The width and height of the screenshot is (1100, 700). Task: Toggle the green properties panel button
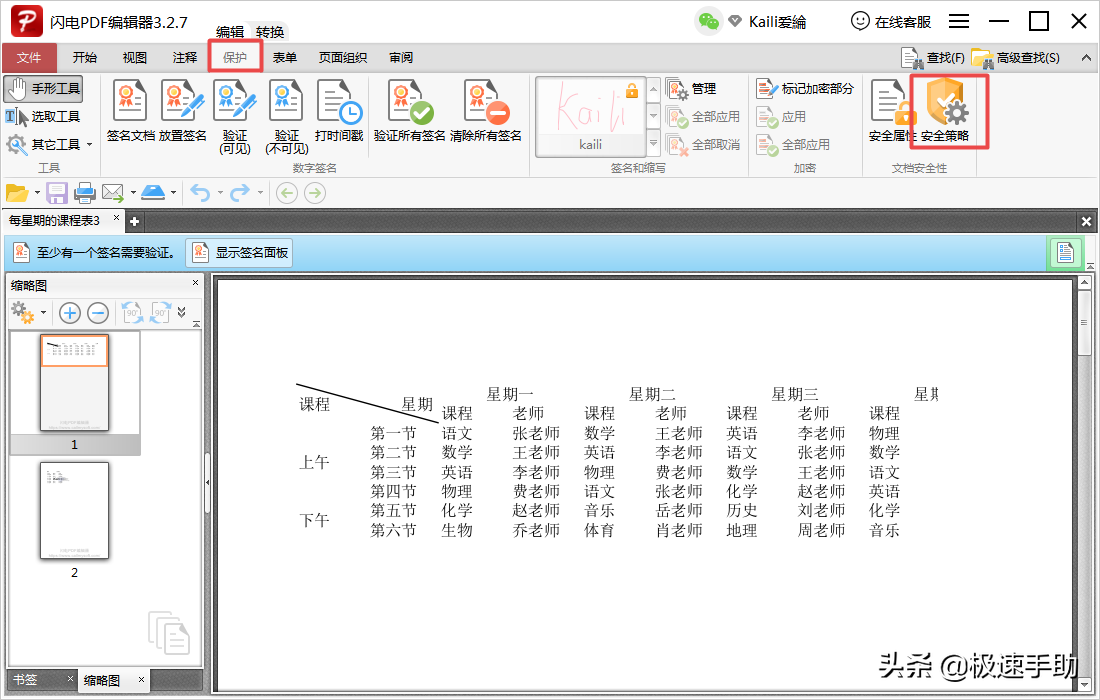coord(1066,253)
